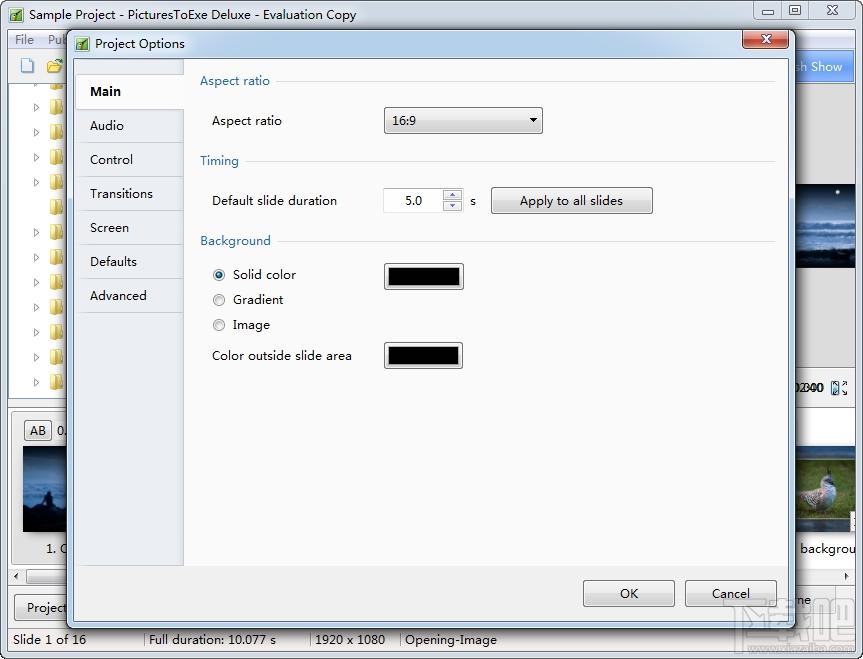This screenshot has height=659, width=863.
Task: Pick the Solid color background swatch
Action: point(423,276)
